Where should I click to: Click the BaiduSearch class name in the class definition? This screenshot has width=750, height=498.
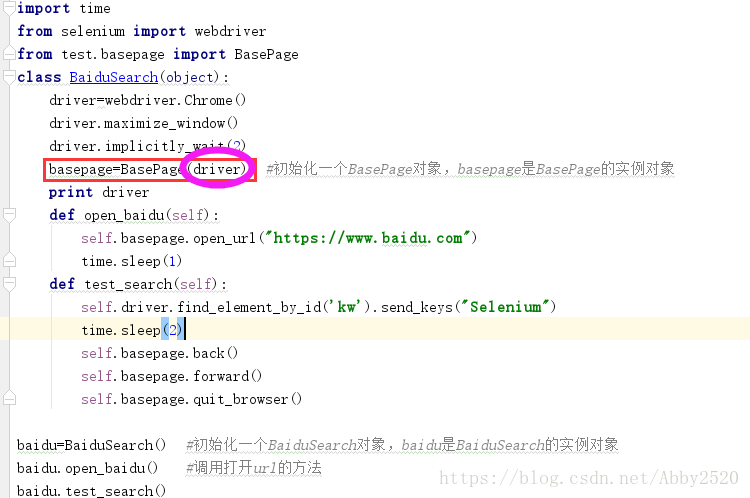[x=114, y=77]
